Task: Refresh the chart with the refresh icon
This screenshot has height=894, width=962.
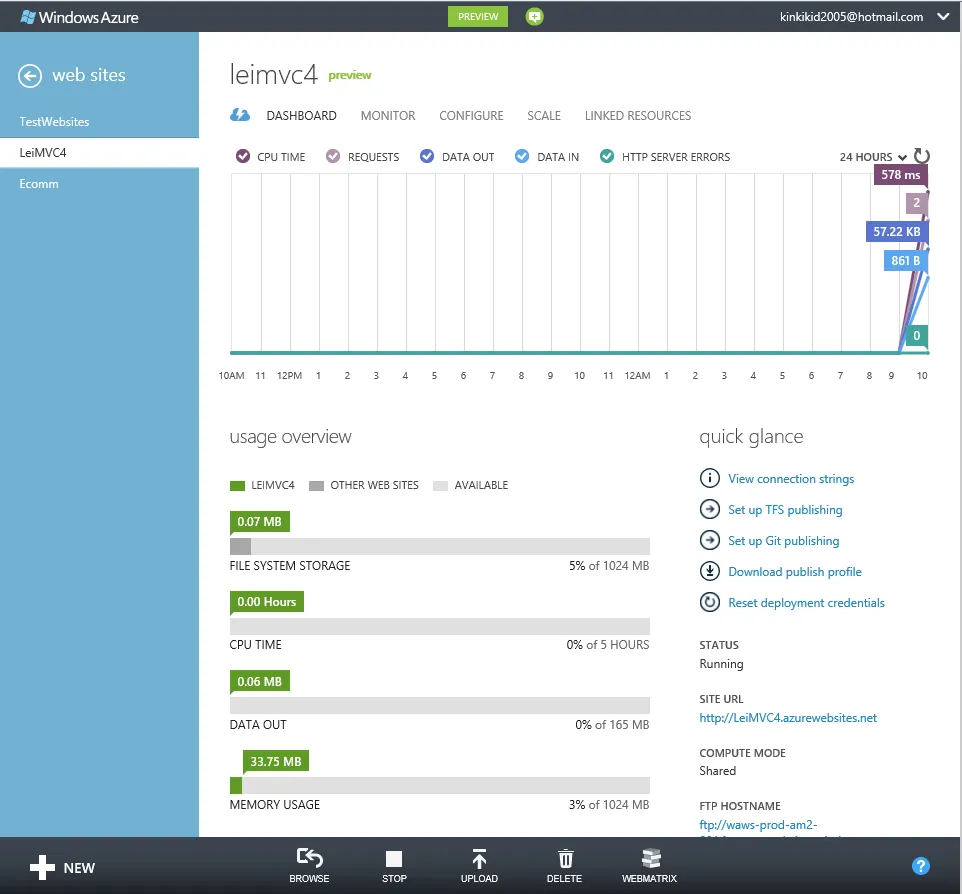Action: point(922,156)
